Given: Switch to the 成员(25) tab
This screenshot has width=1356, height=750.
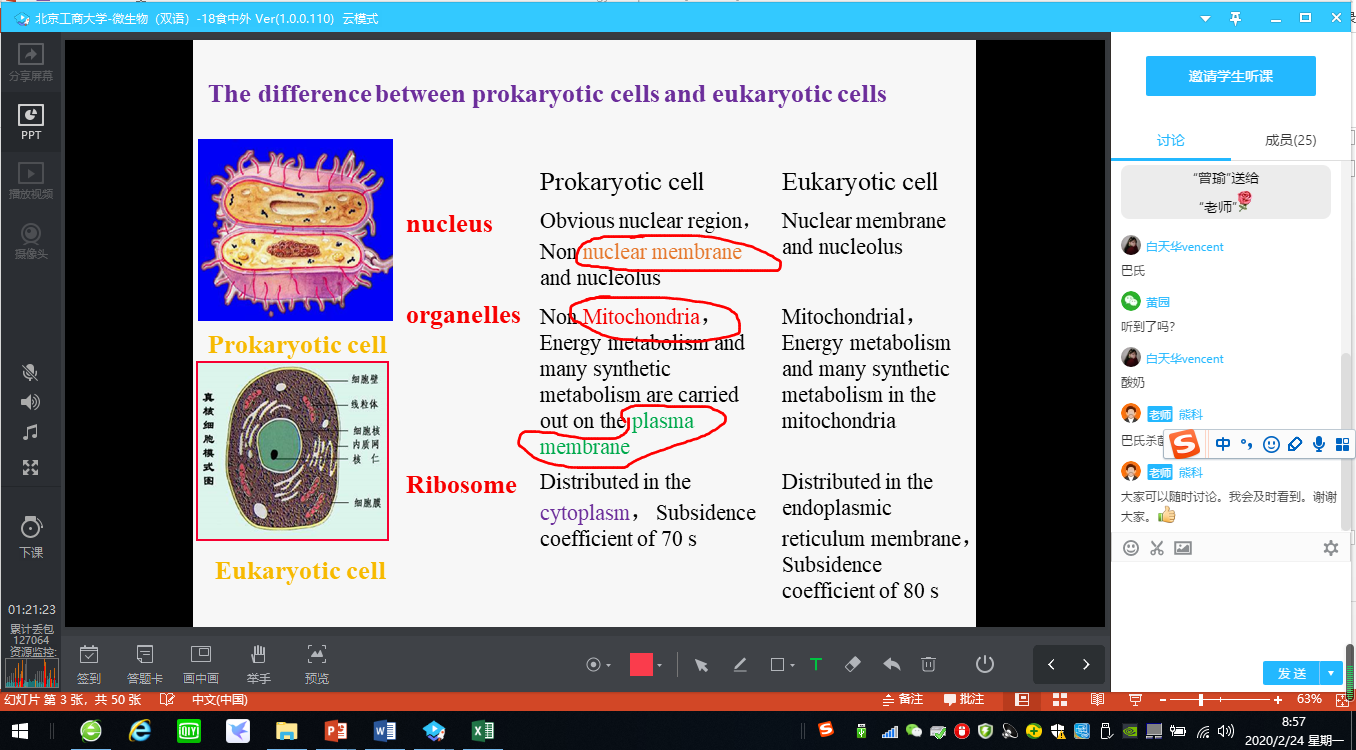Looking at the screenshot, I should pos(1290,140).
